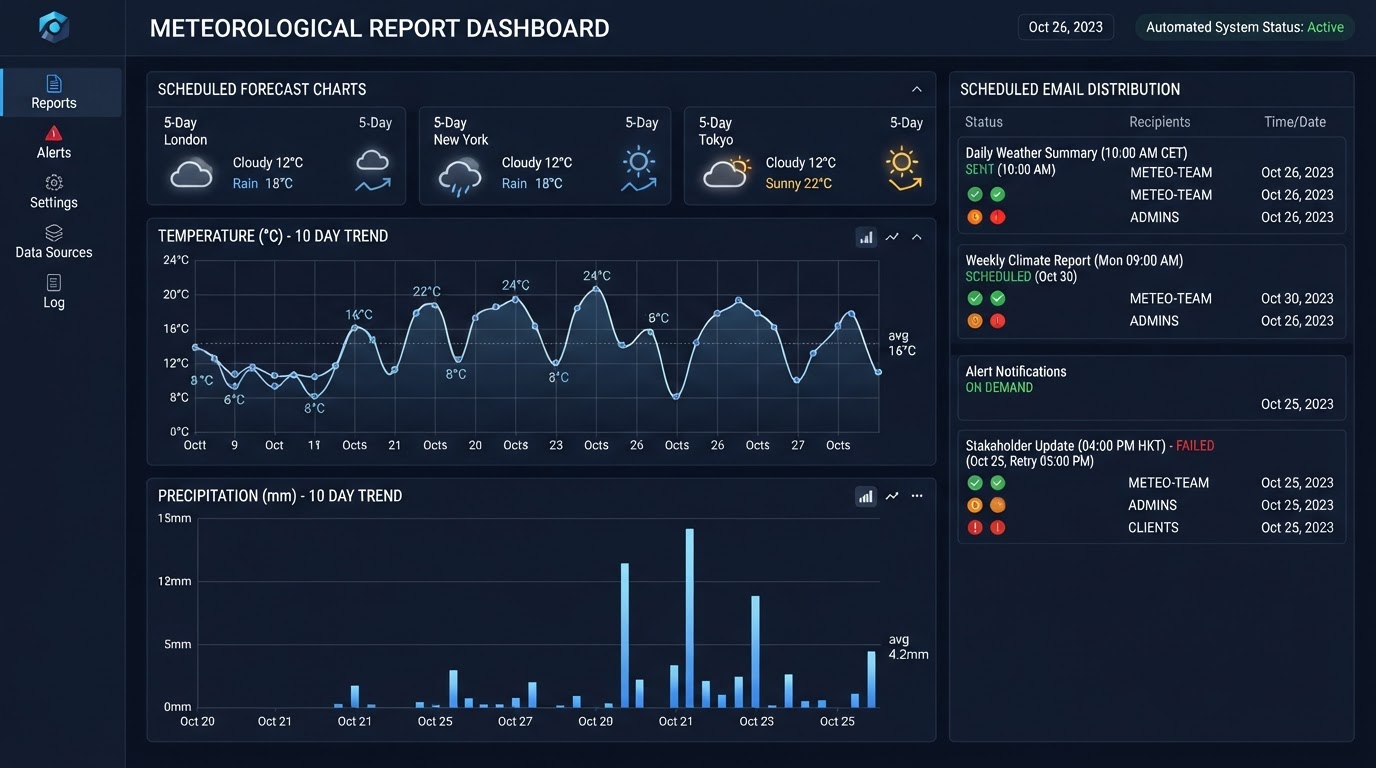The width and height of the screenshot is (1376, 768).
Task: Open the Tokyo 5-Day forecast card
Action: 810,156
